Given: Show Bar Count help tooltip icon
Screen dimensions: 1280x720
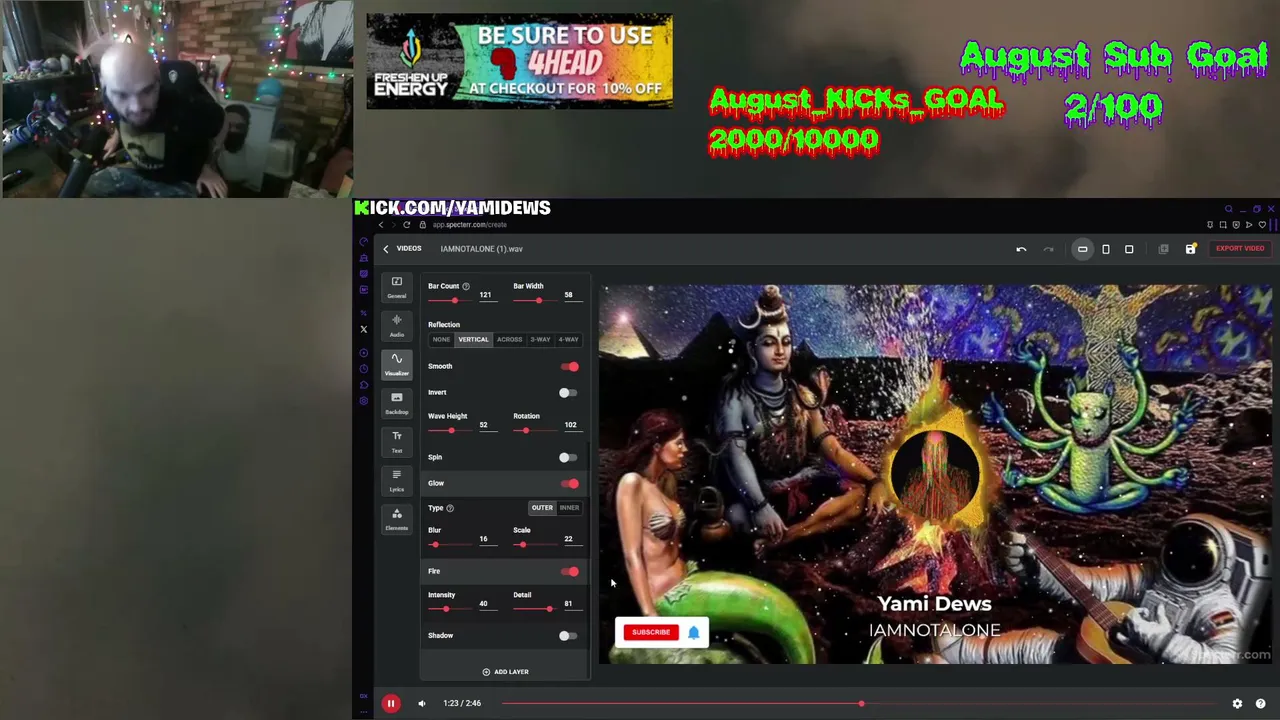Looking at the screenshot, I should [466, 286].
